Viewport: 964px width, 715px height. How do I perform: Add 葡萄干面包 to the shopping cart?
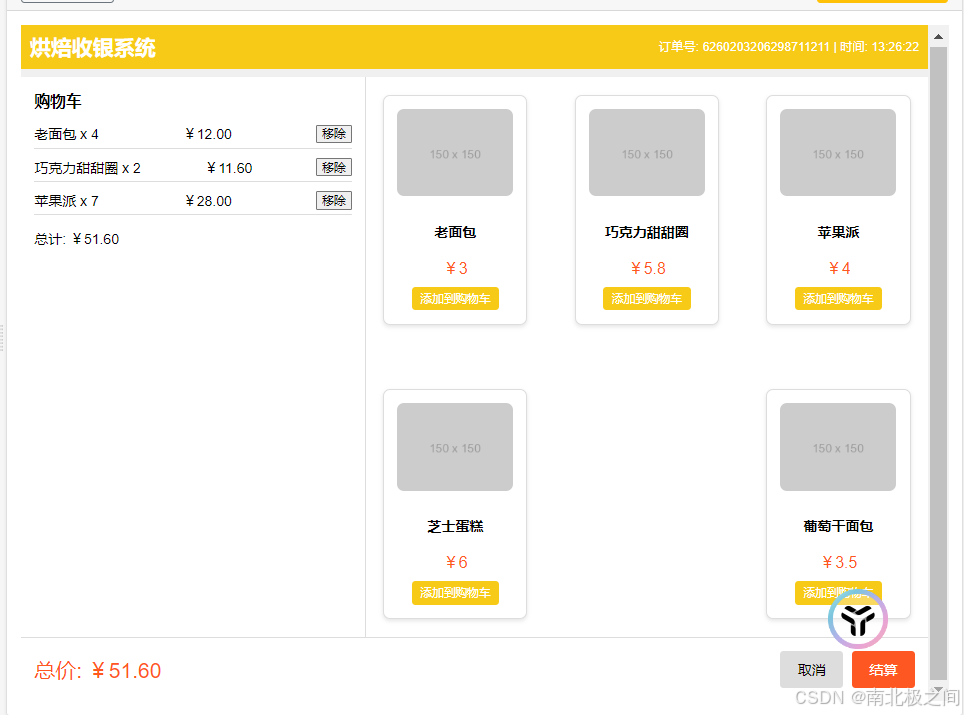(838, 592)
